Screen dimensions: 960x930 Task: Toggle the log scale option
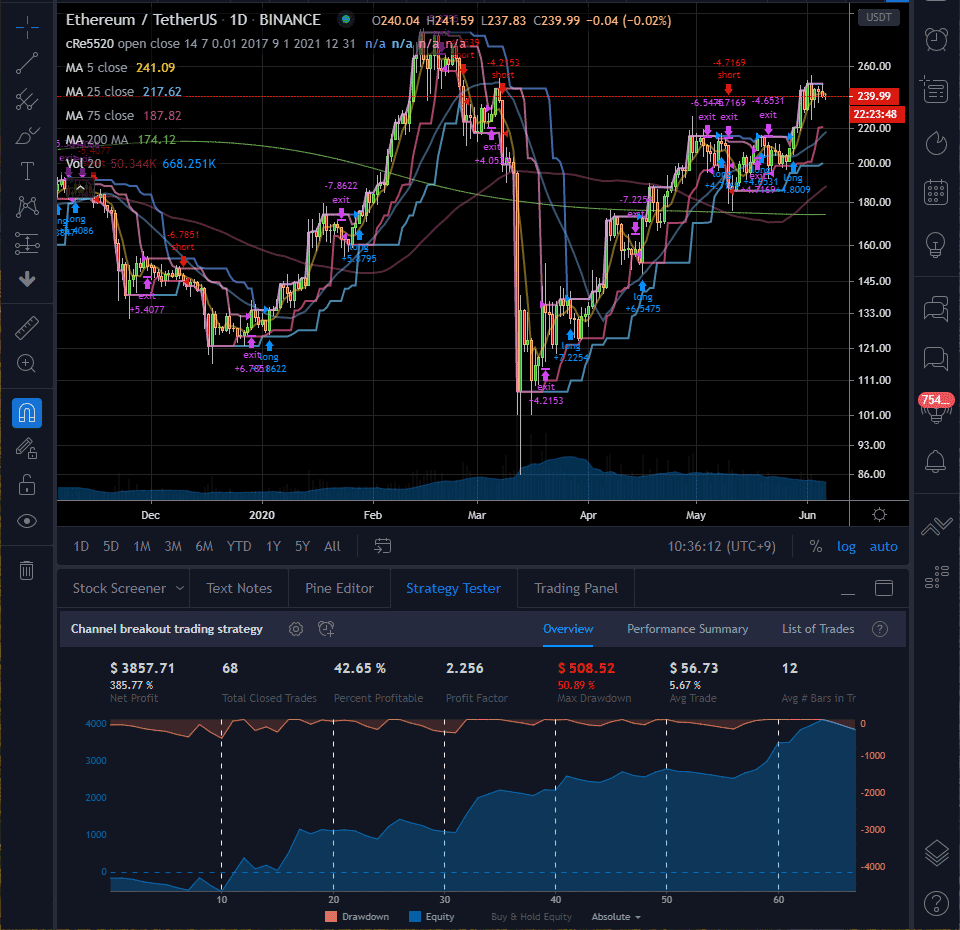846,546
